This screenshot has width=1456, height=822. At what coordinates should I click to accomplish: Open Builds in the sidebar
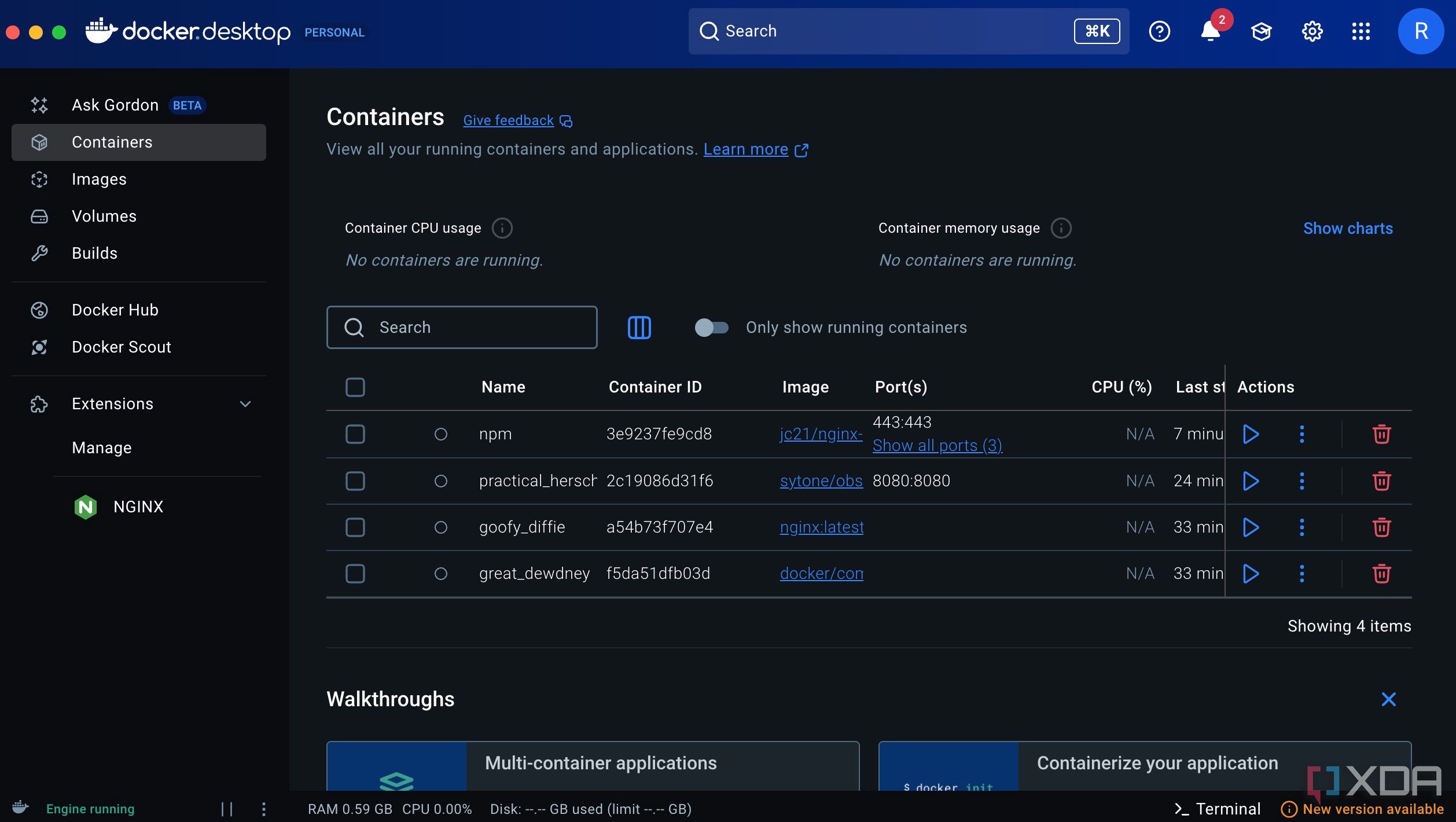pos(139,254)
